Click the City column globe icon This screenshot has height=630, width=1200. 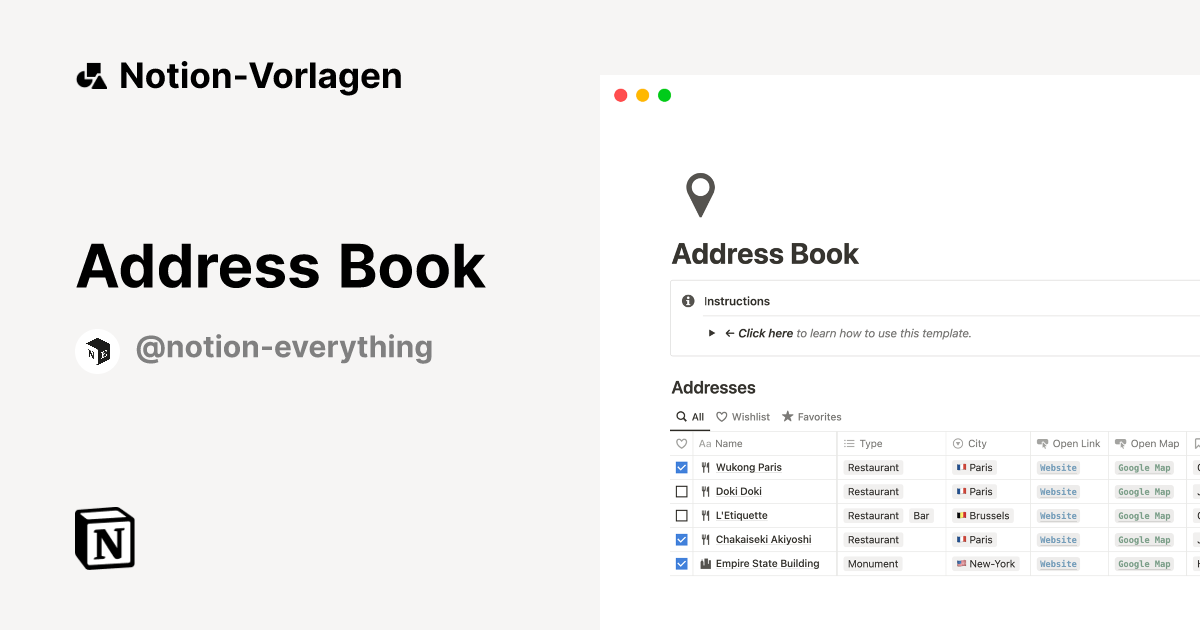957,443
